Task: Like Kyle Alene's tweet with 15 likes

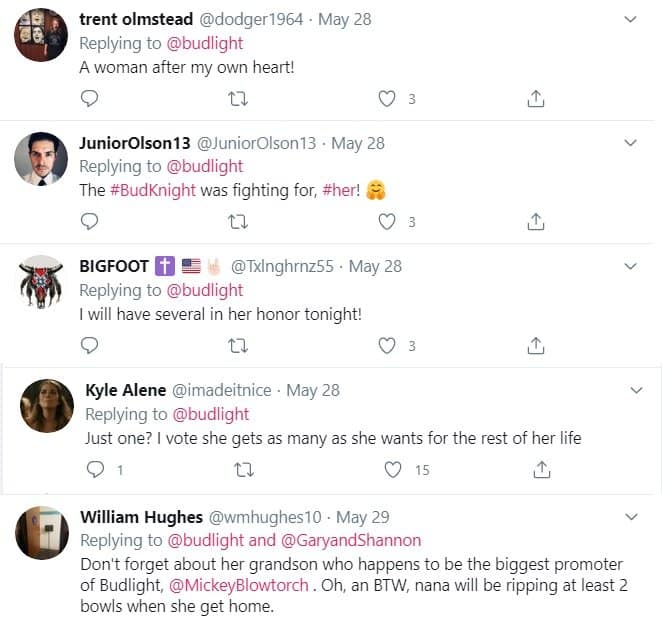Action: click(x=393, y=468)
